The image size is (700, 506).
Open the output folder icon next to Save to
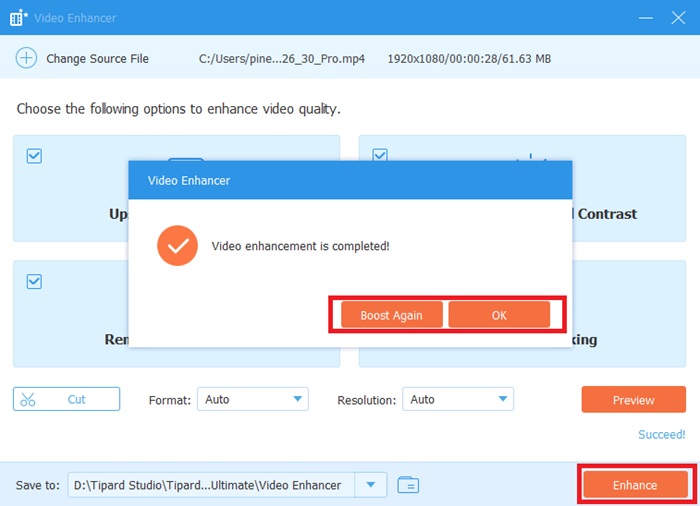(407, 485)
